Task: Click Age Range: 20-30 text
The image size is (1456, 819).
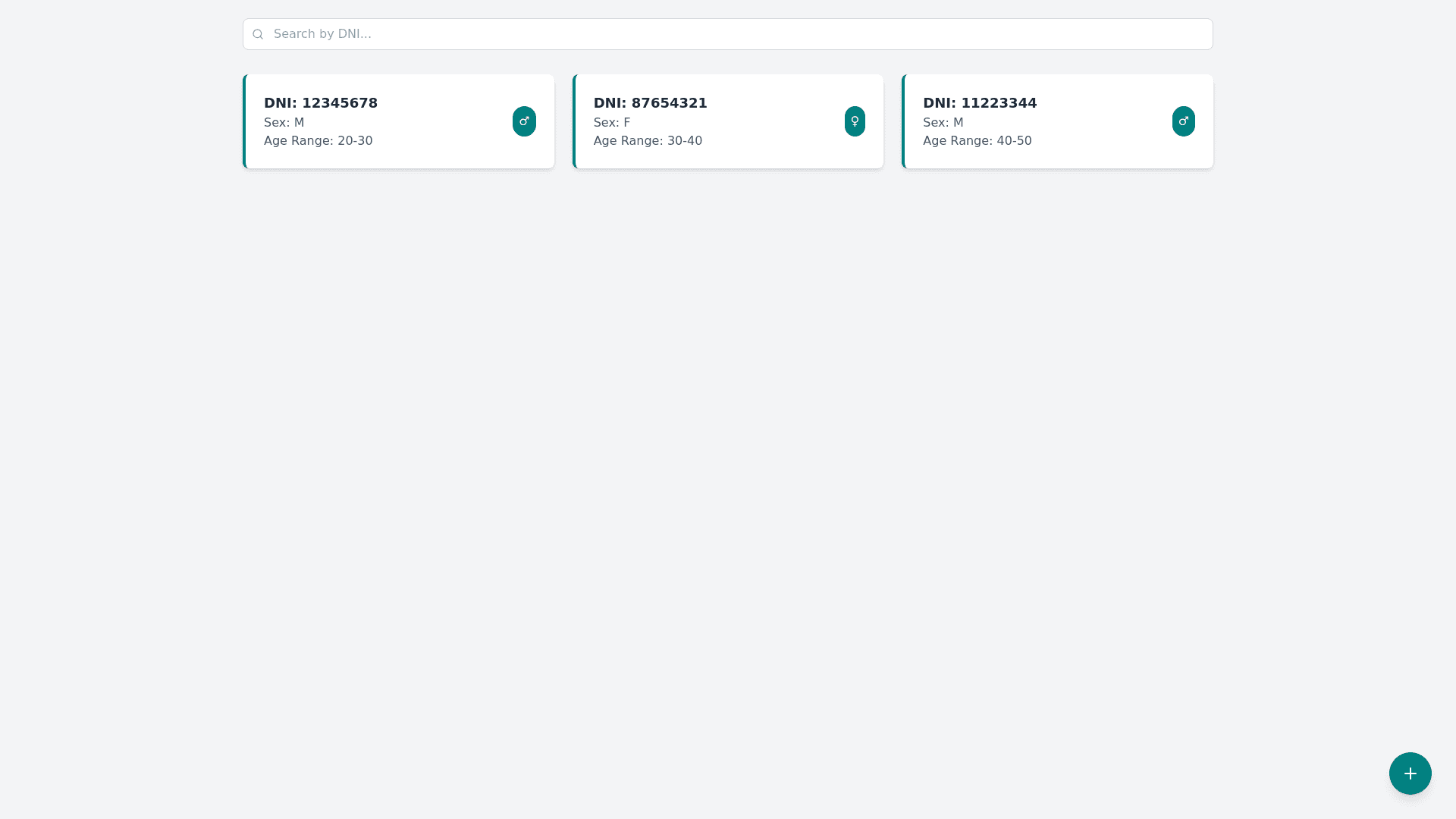Action: [318, 141]
